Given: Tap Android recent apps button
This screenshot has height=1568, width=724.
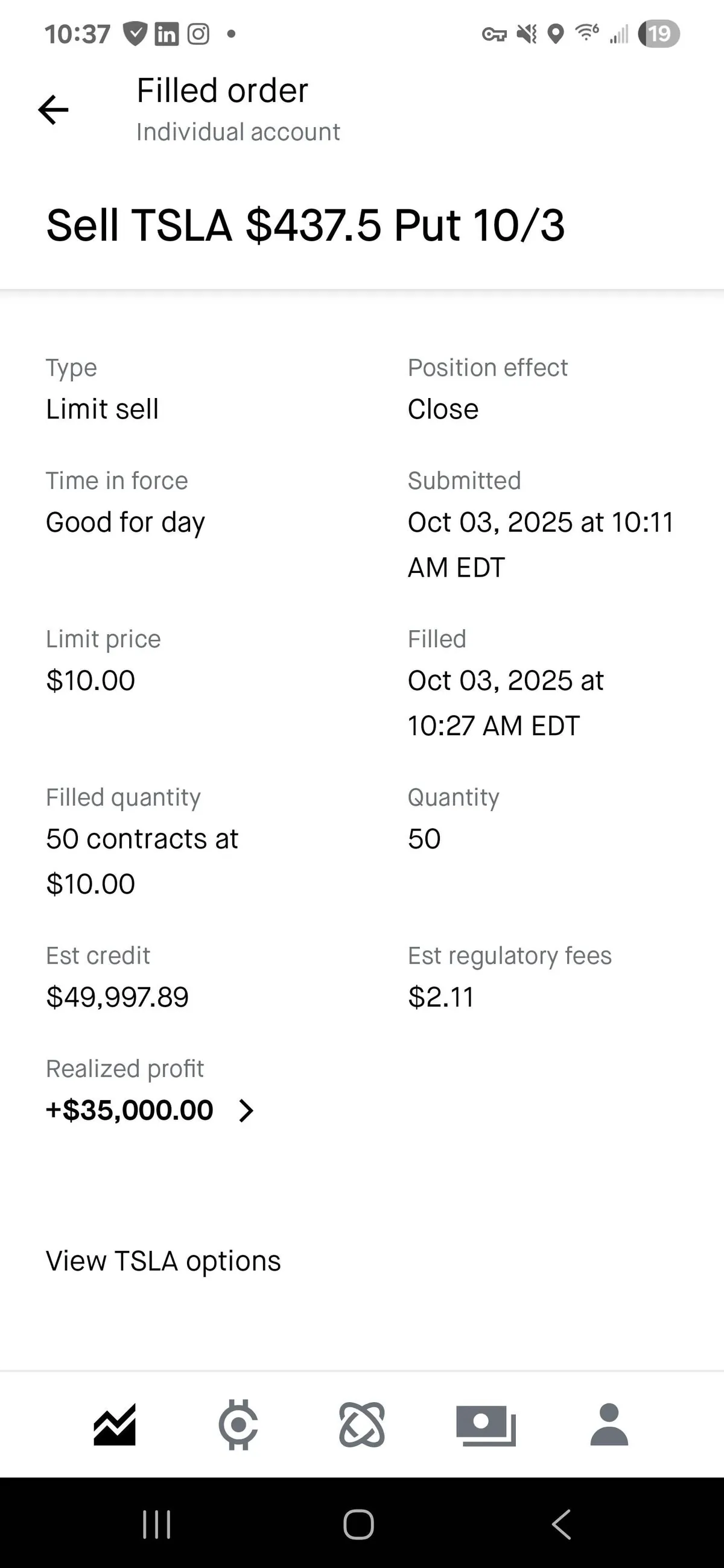Looking at the screenshot, I should 156,1524.
